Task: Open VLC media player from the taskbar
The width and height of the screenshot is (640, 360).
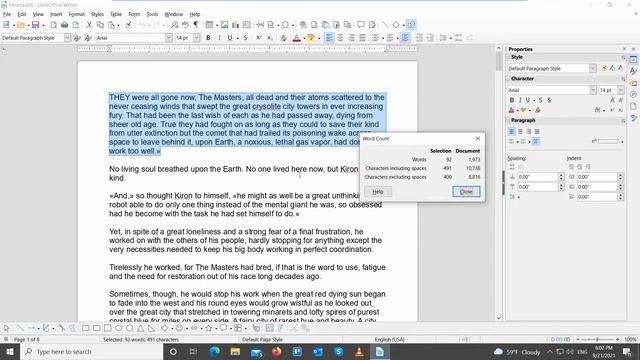Action: [x=359, y=351]
